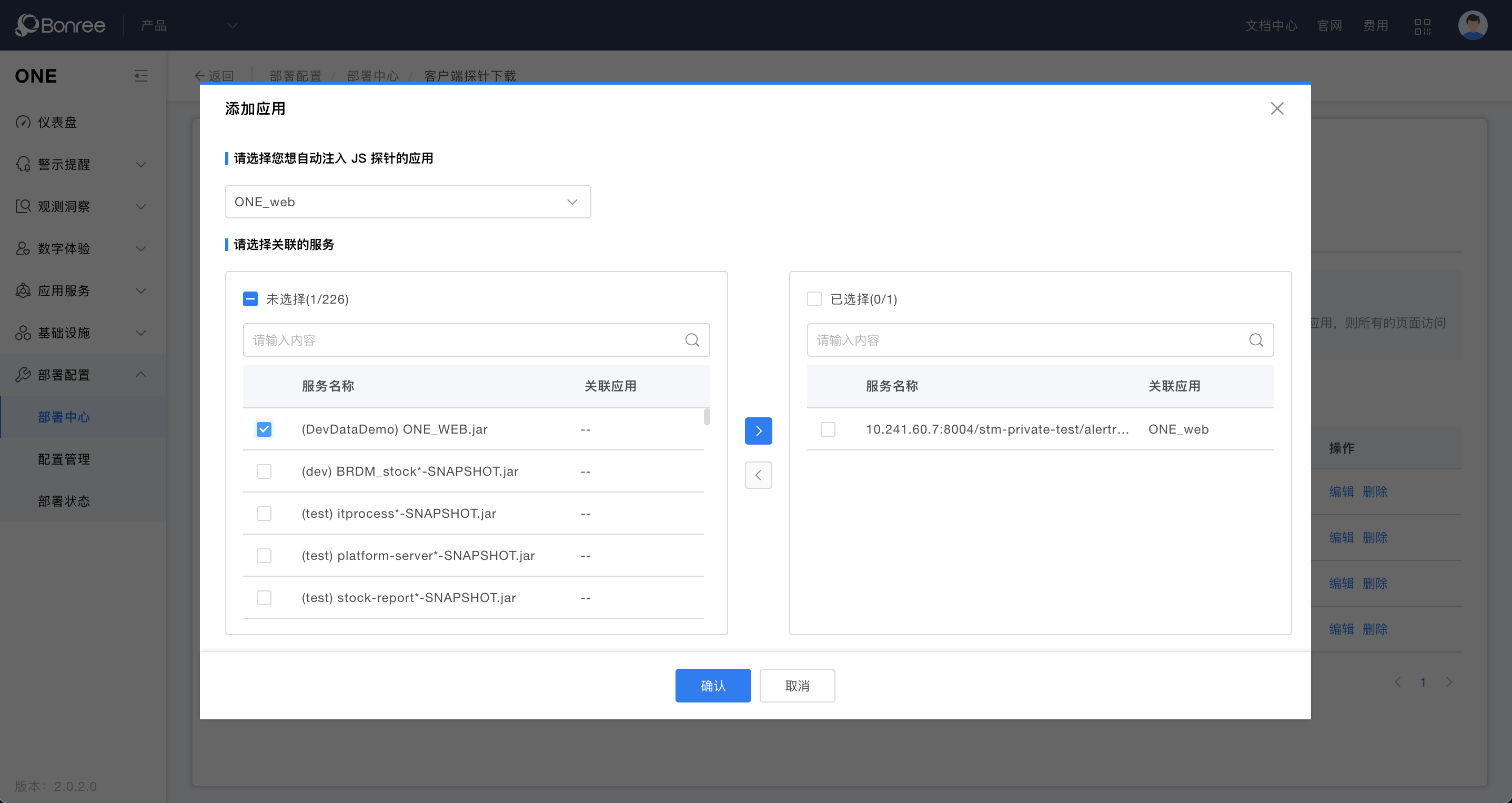Click the unselected services list scrollbar
Image resolution: width=1512 pixels, height=803 pixels.
(x=707, y=417)
